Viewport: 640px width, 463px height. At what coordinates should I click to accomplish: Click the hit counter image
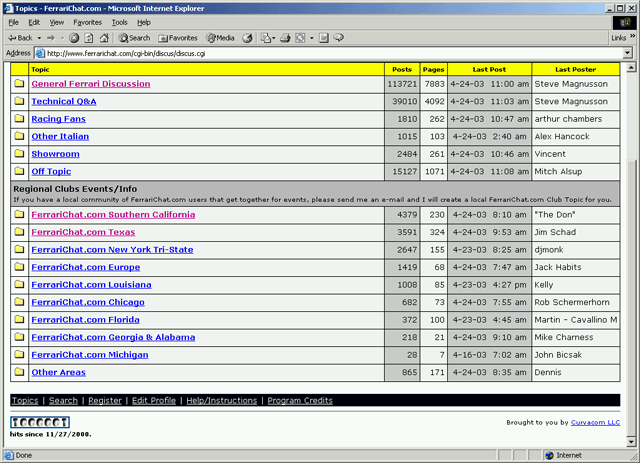pyautogui.click(x=40, y=422)
